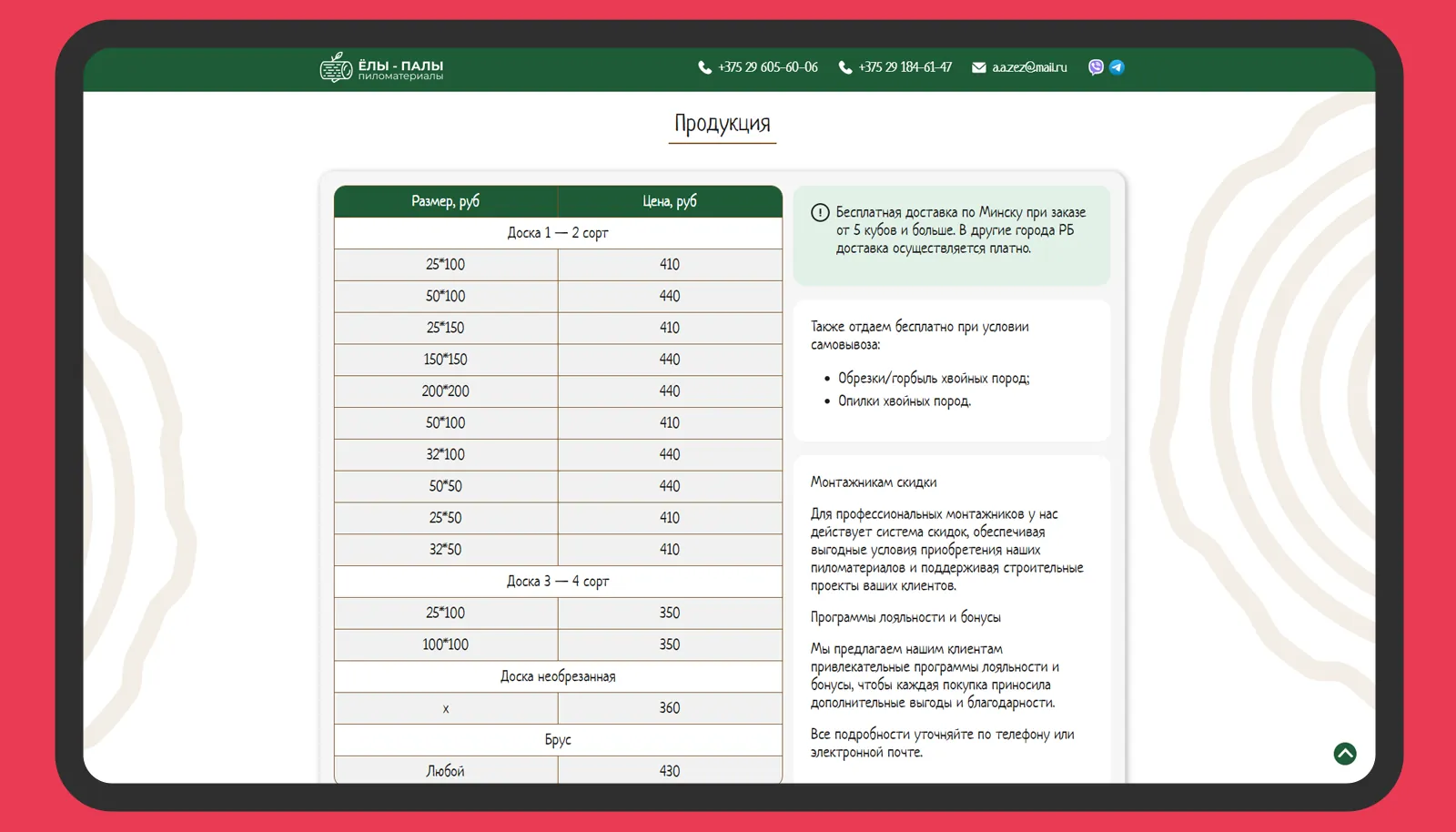Click the free delivery notice text
Viewport: 1456px width, 832px height.
(961, 230)
